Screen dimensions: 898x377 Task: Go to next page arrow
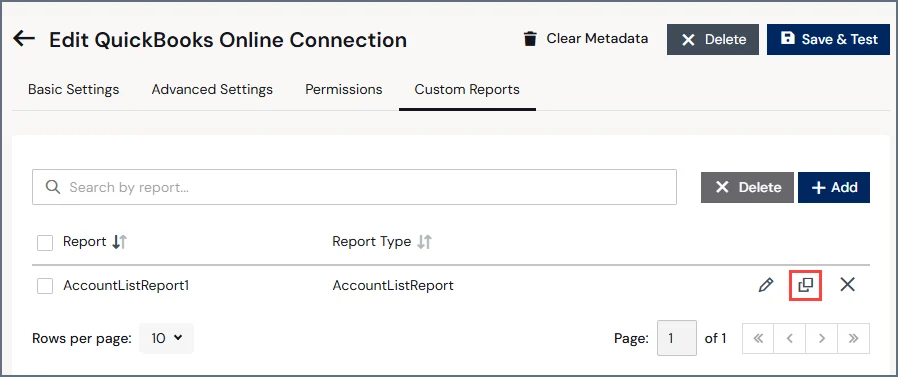[x=821, y=339]
